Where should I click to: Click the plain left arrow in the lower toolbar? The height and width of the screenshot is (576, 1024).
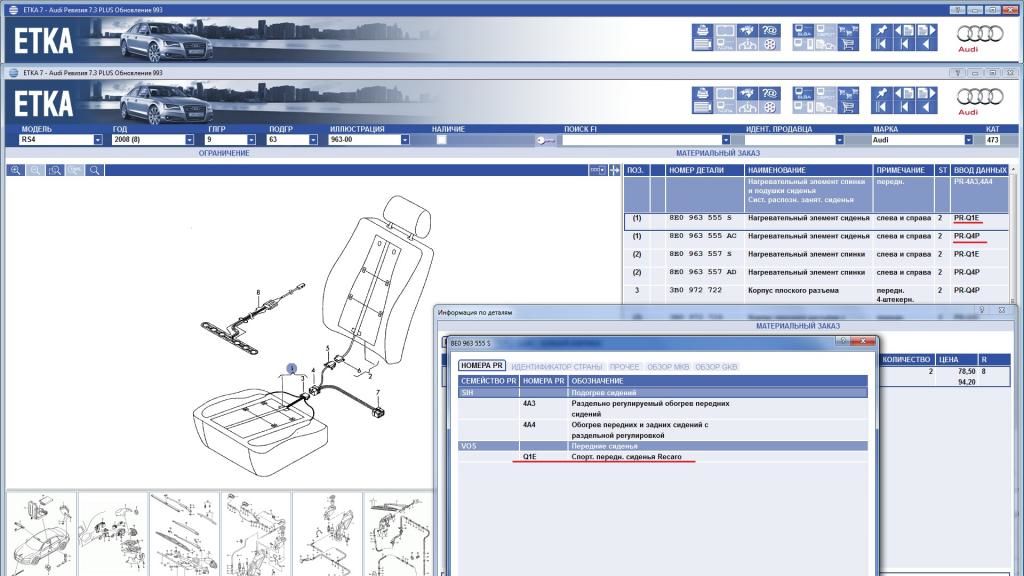coord(926,107)
